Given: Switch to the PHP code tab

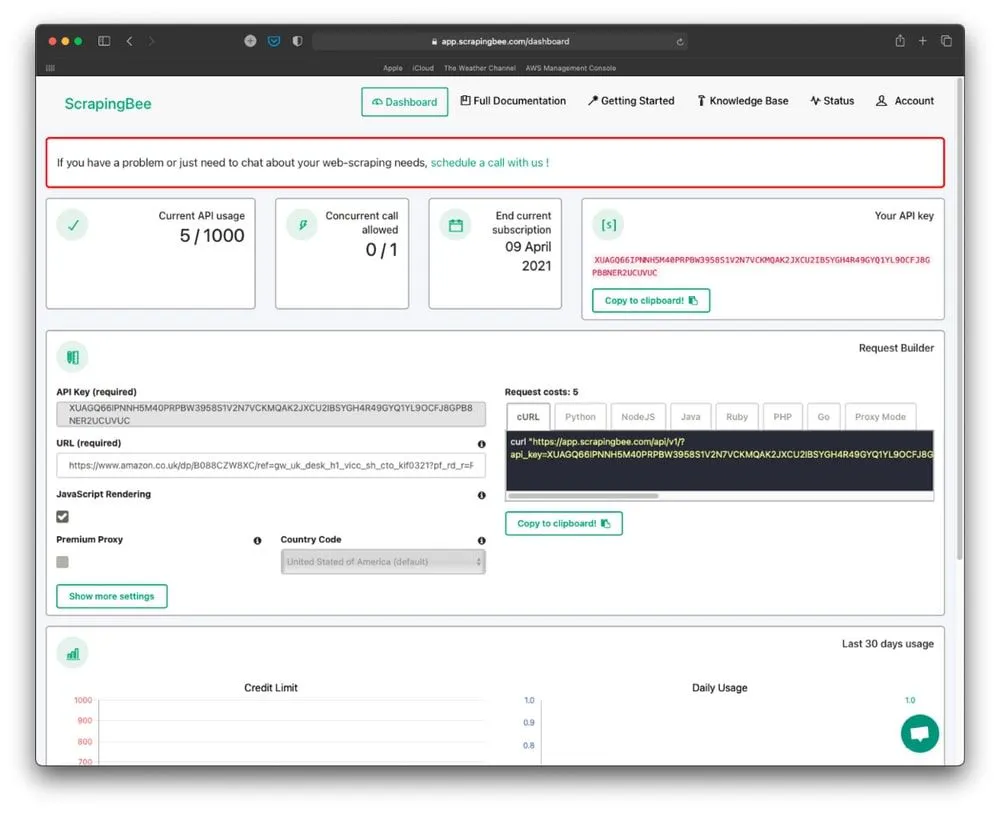Looking at the screenshot, I should point(783,416).
